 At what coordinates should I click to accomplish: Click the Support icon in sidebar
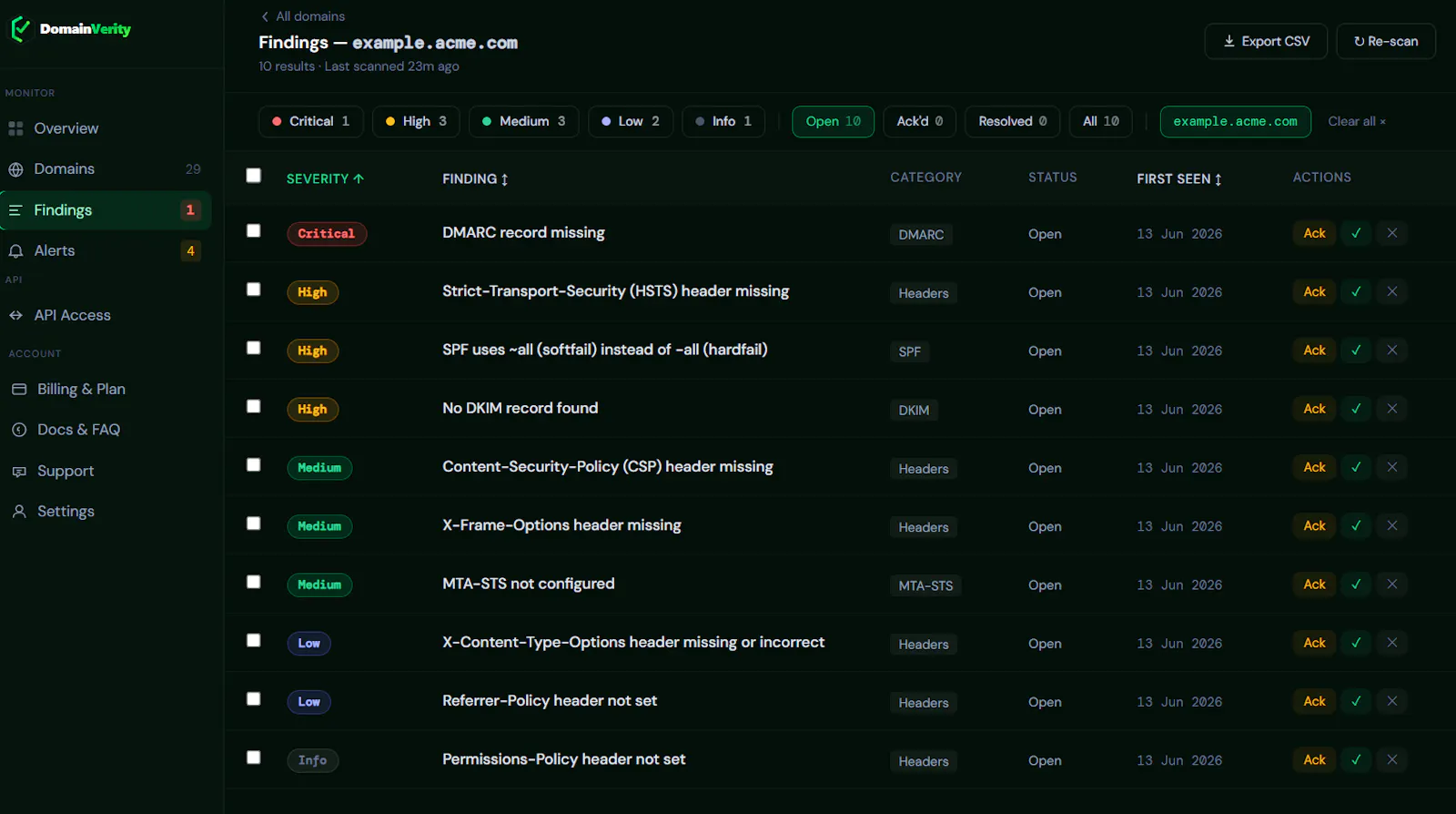pyautogui.click(x=19, y=472)
